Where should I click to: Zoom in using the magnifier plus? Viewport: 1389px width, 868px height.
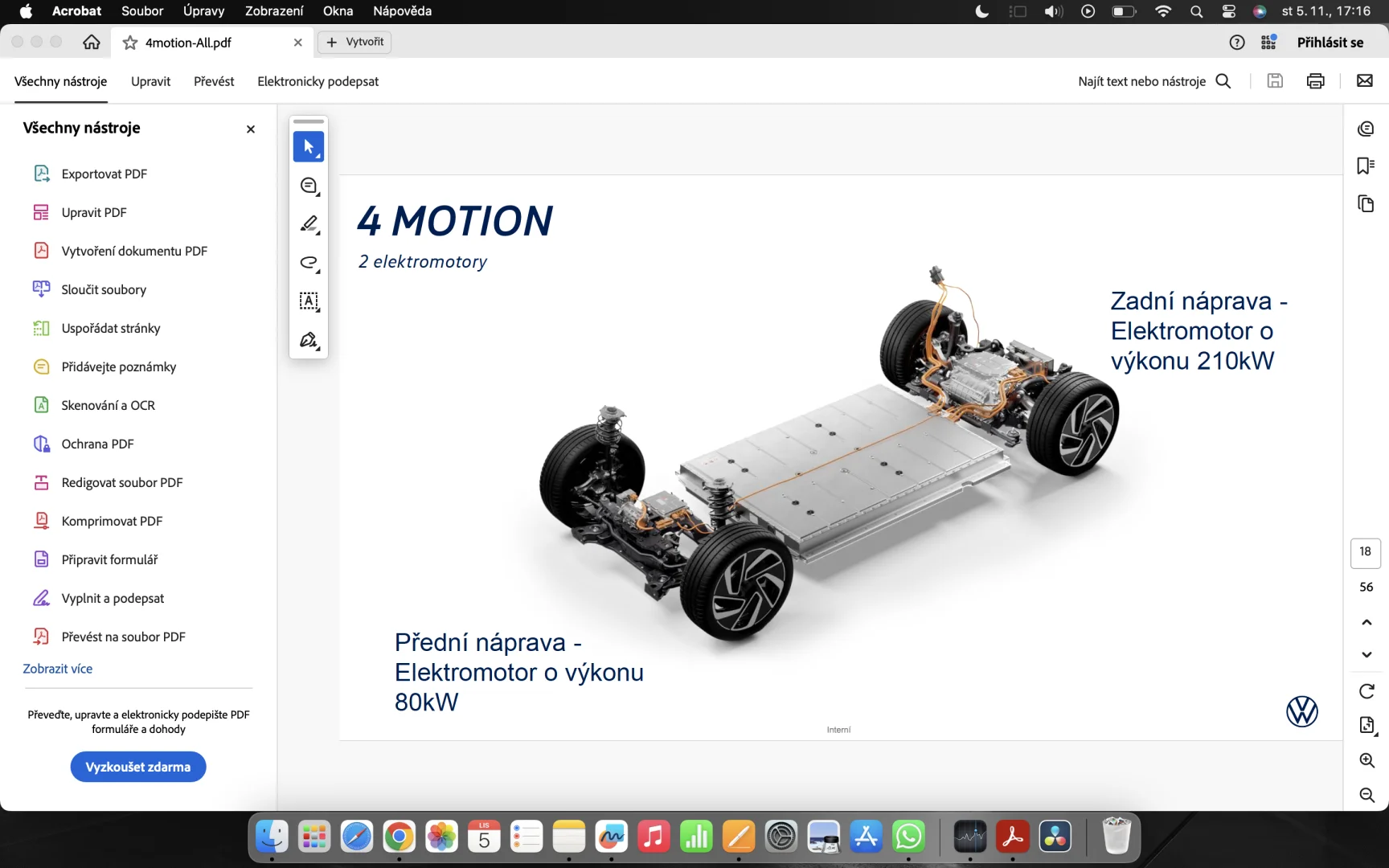1366,760
